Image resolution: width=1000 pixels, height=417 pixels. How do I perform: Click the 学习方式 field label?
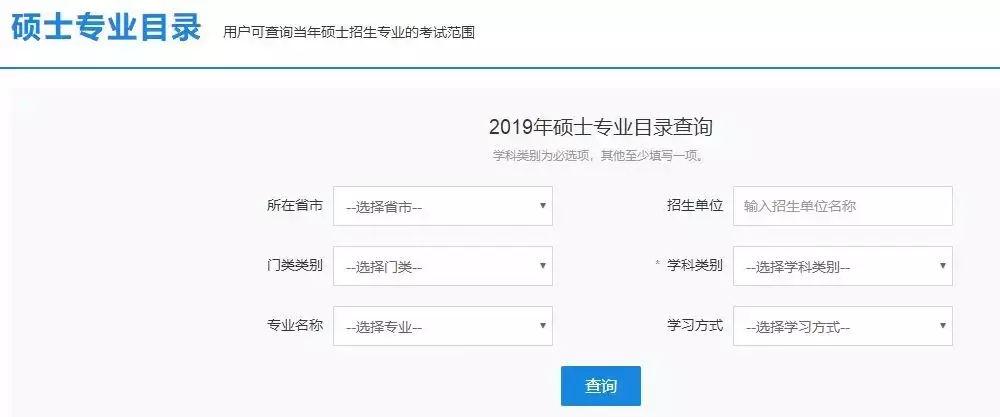[695, 326]
